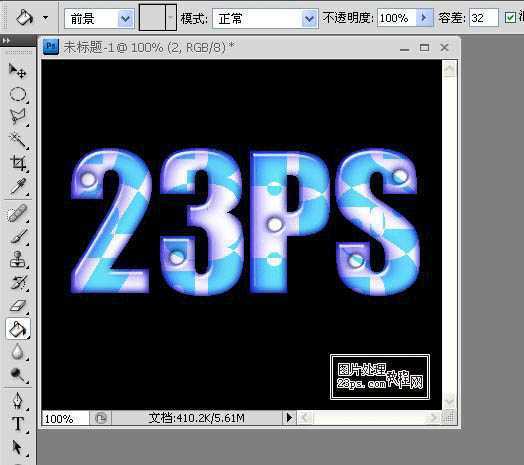524x465 pixels.
Task: Click the 文档:410.2K/5.61M status text
Action: click(196, 418)
